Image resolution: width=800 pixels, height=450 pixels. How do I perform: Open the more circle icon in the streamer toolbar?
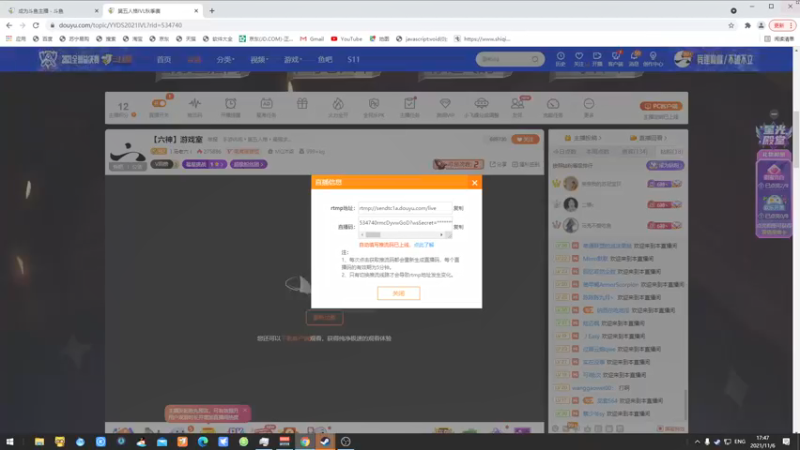589,104
